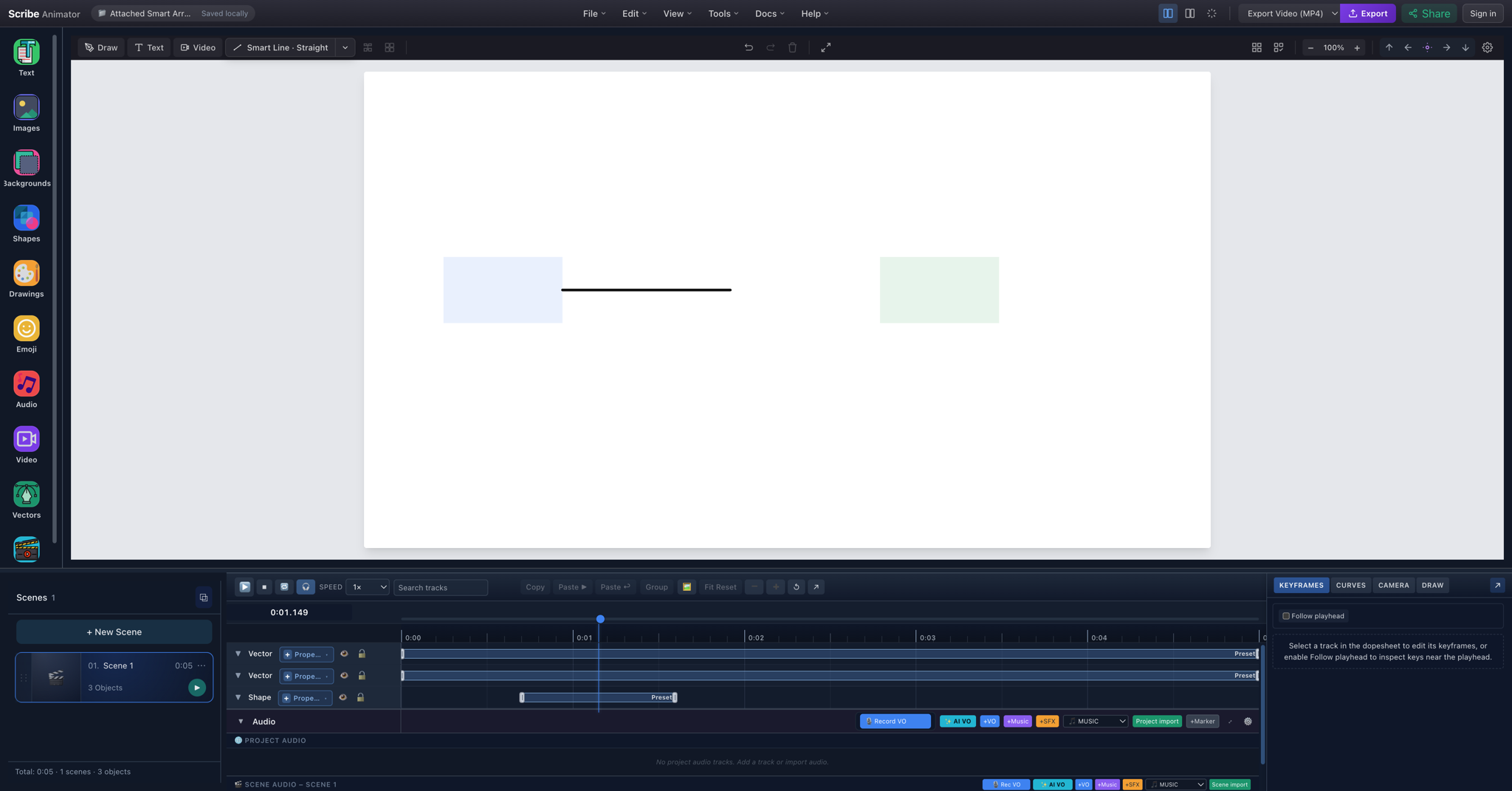Viewport: 1512px width, 791px height.
Task: Hide Shape track with eye icon
Action: tap(343, 697)
